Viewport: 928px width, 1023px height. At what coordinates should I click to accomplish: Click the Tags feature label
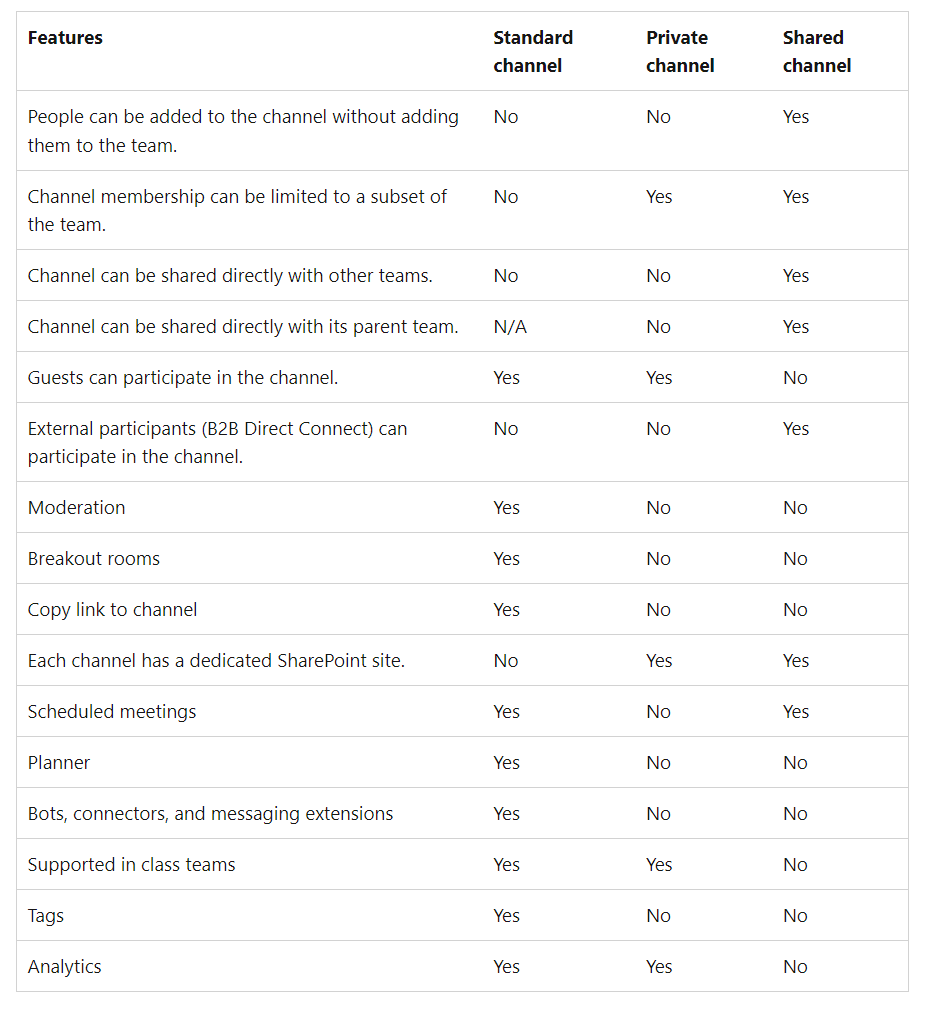46,916
